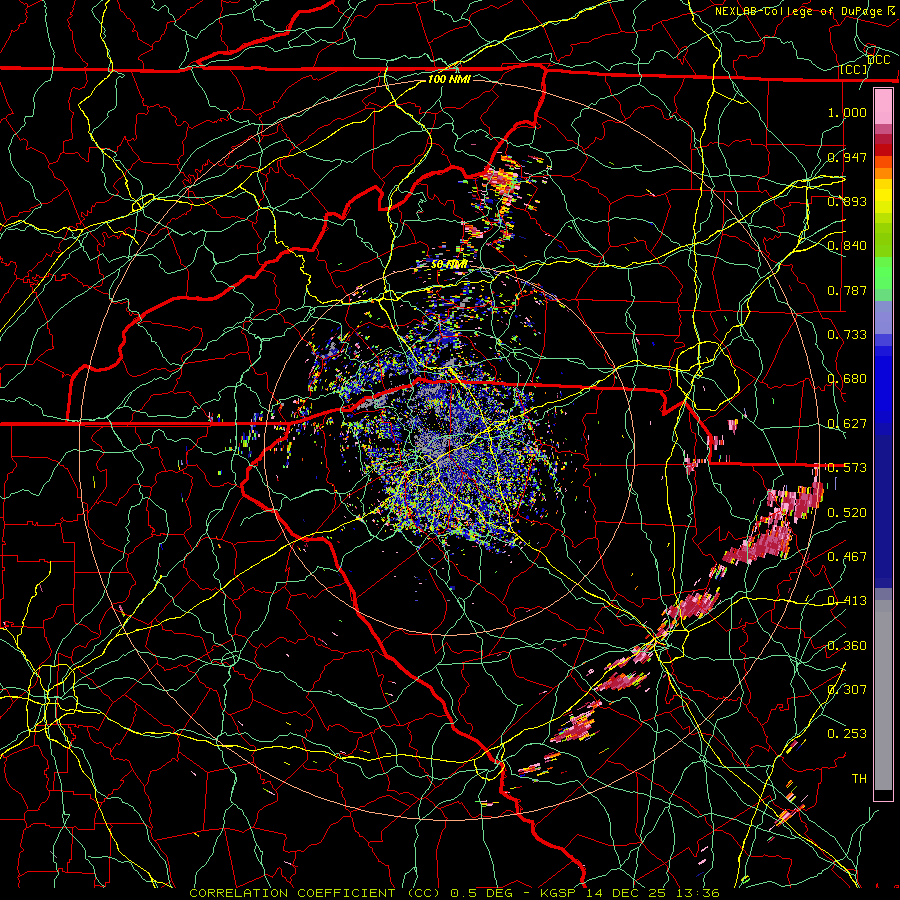The image size is (900, 900).
Task: Select the 1.000 scale value
Action: (847, 112)
